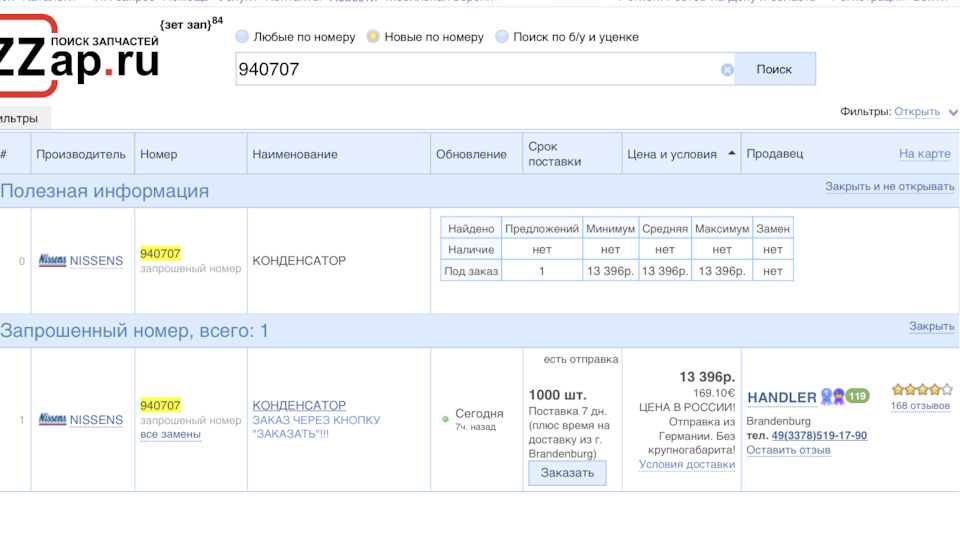Sort by 'Цена и условия' column header
The width and height of the screenshot is (960, 540).
671,154
